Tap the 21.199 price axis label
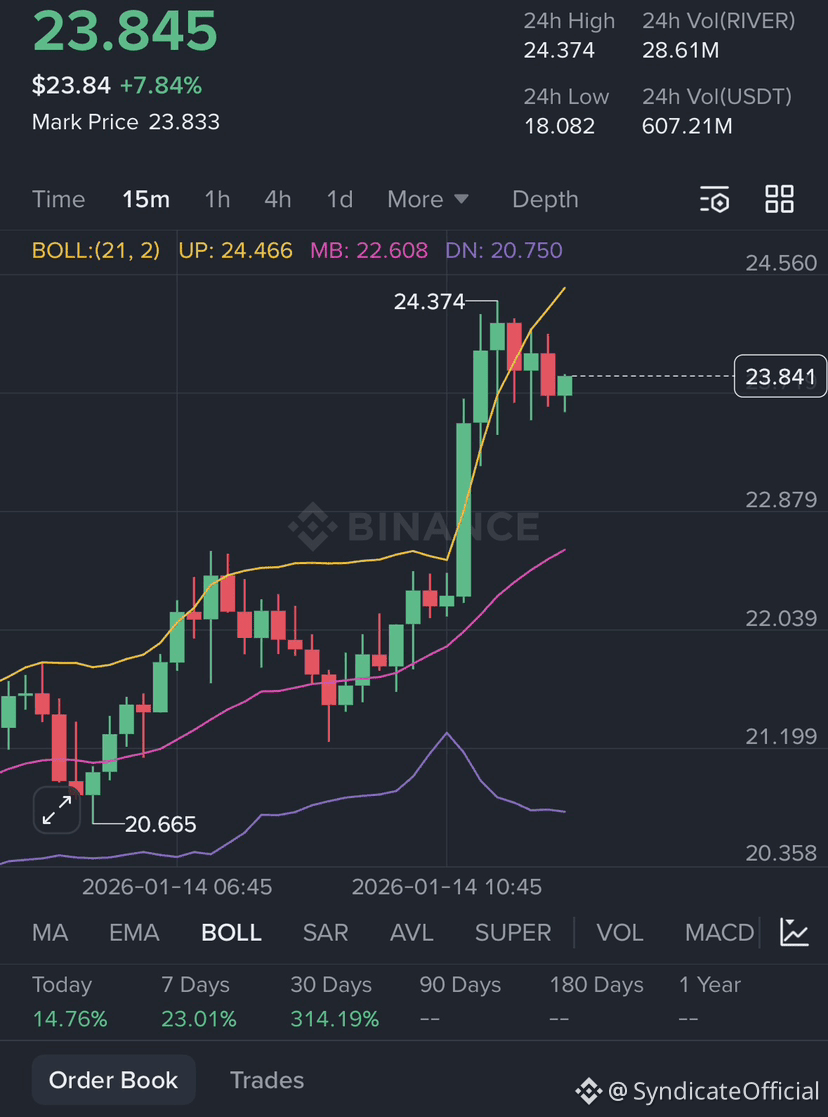 point(781,736)
